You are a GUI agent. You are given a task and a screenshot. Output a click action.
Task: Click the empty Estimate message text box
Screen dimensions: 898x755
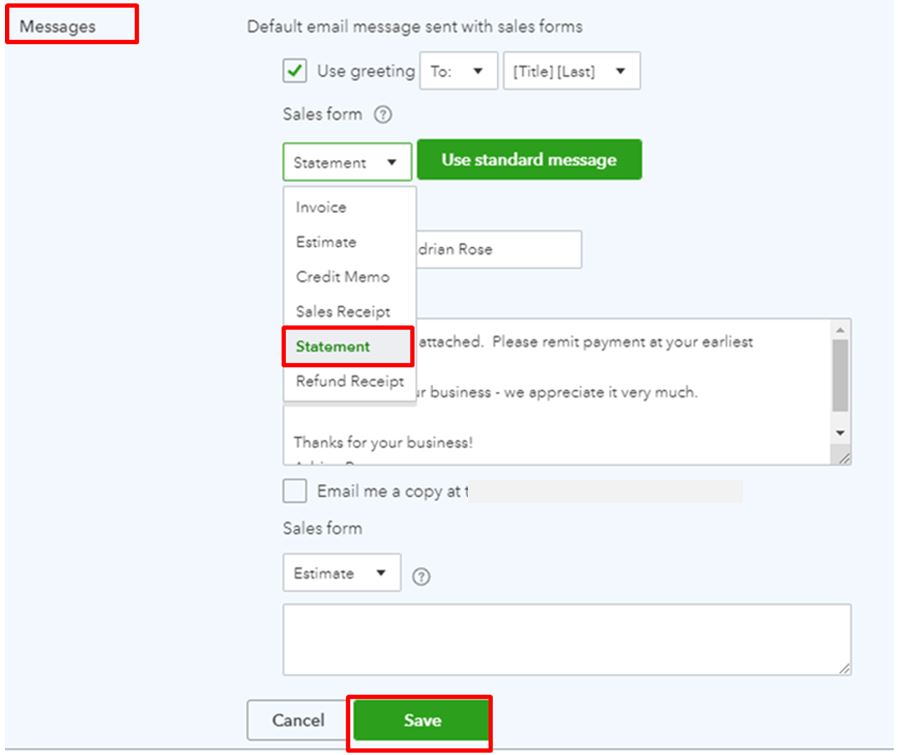[x=567, y=639]
